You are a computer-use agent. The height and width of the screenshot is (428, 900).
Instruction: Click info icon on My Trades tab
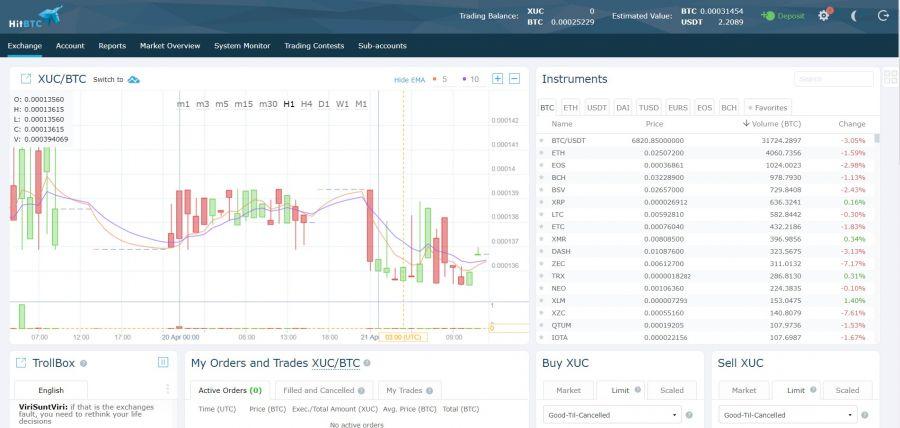click(x=429, y=391)
